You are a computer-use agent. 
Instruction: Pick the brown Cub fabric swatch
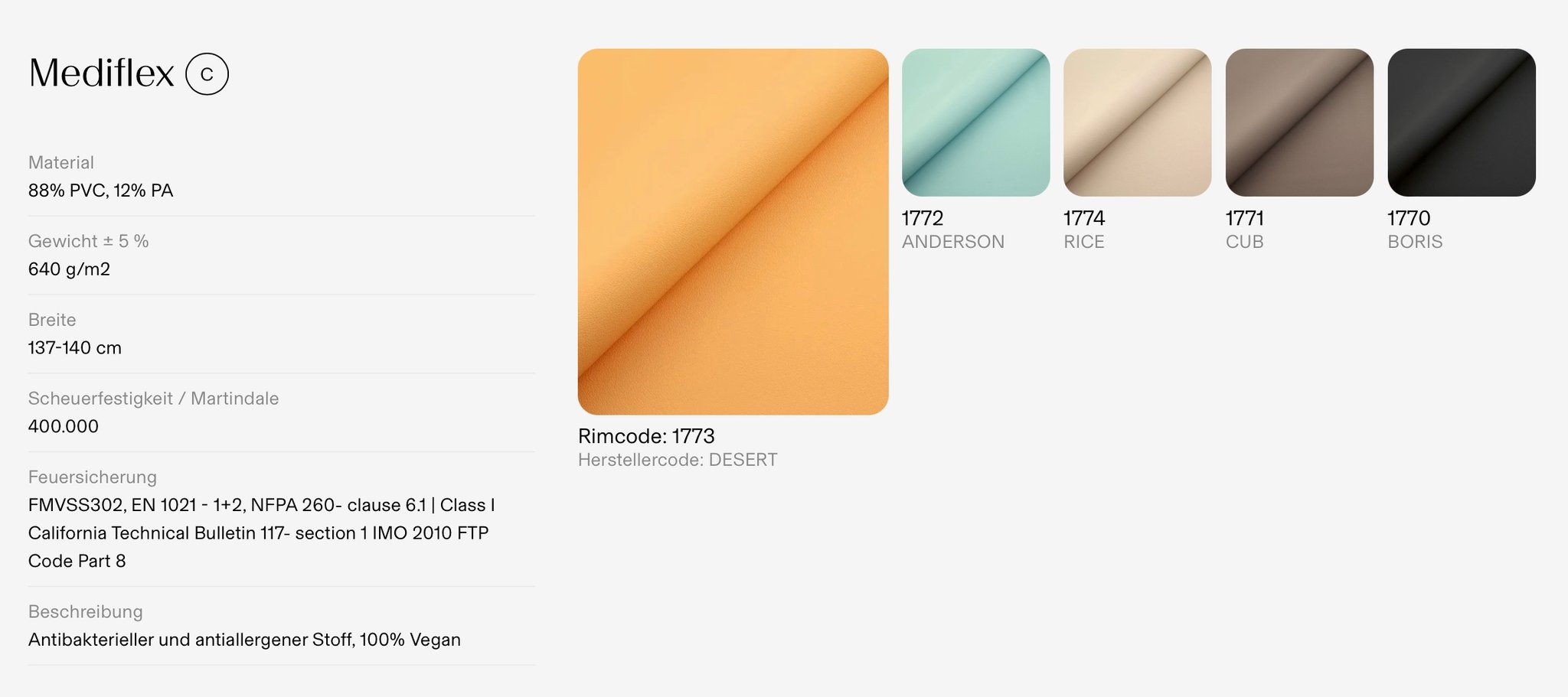[x=1299, y=122]
